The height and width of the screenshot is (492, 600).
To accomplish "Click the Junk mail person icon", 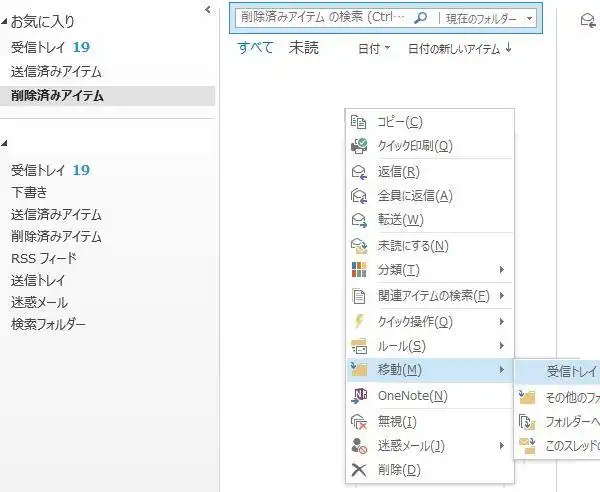I will coord(359,446).
